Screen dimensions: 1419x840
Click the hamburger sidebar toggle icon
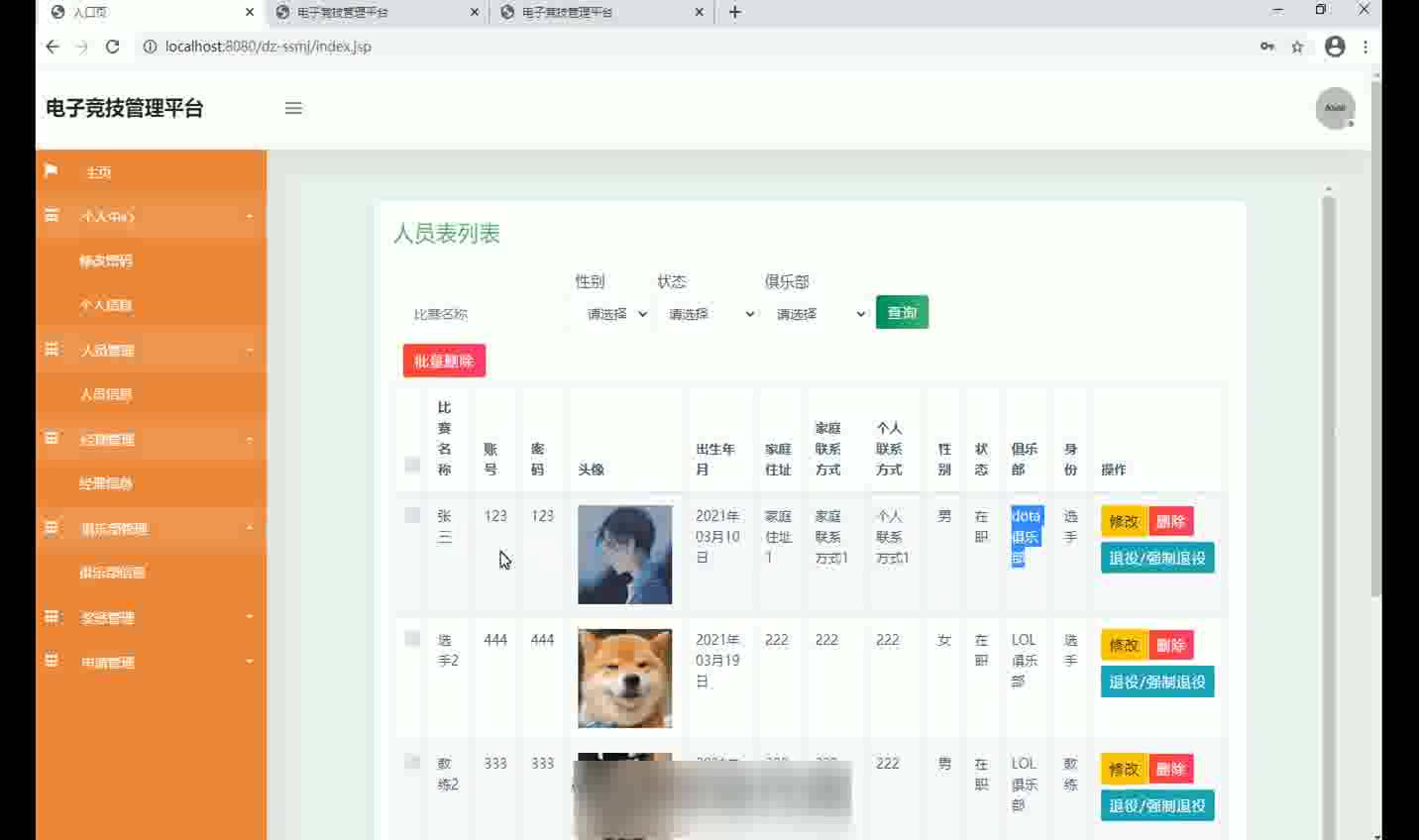(293, 108)
